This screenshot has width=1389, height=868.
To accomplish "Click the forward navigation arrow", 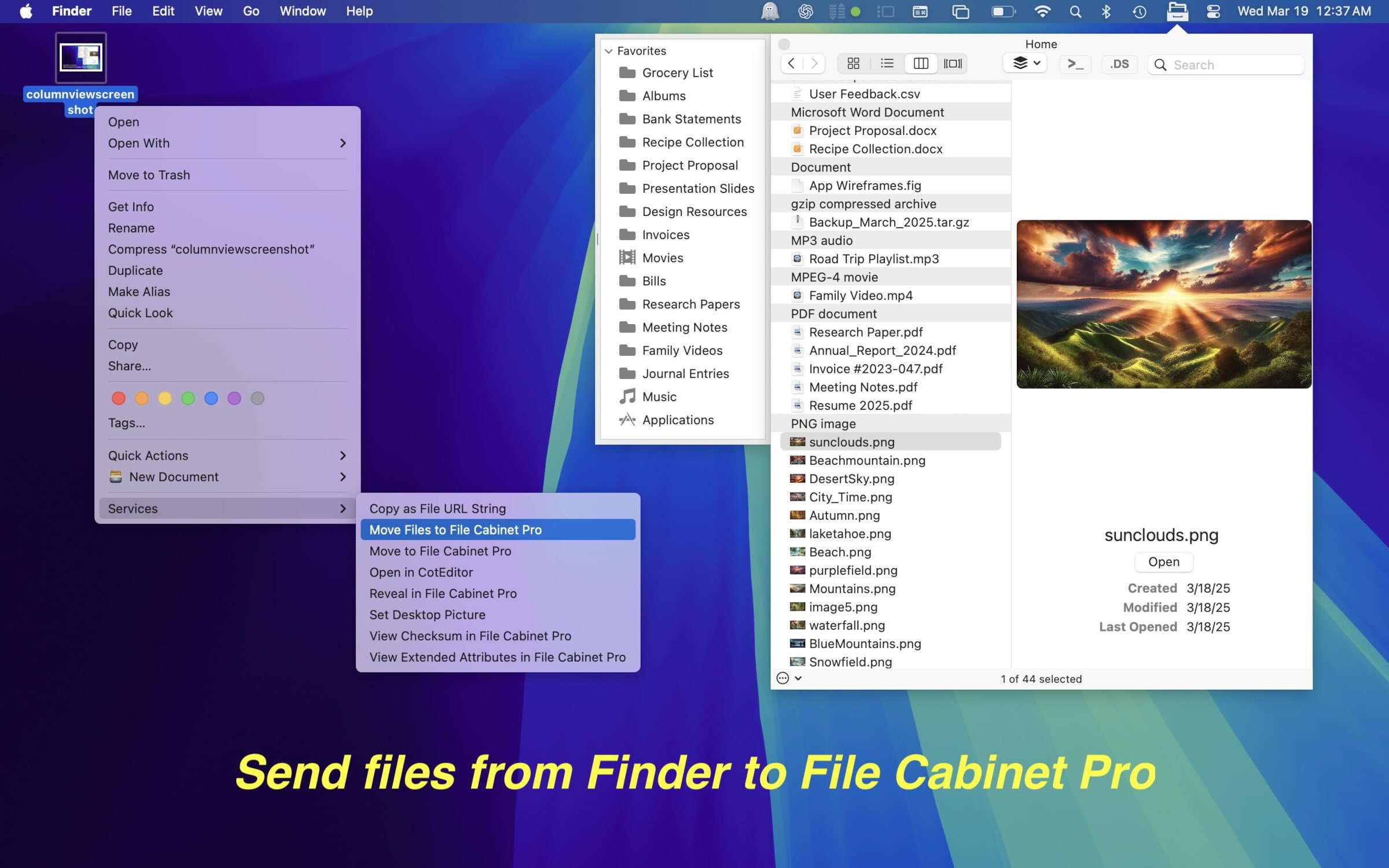I will (x=815, y=64).
